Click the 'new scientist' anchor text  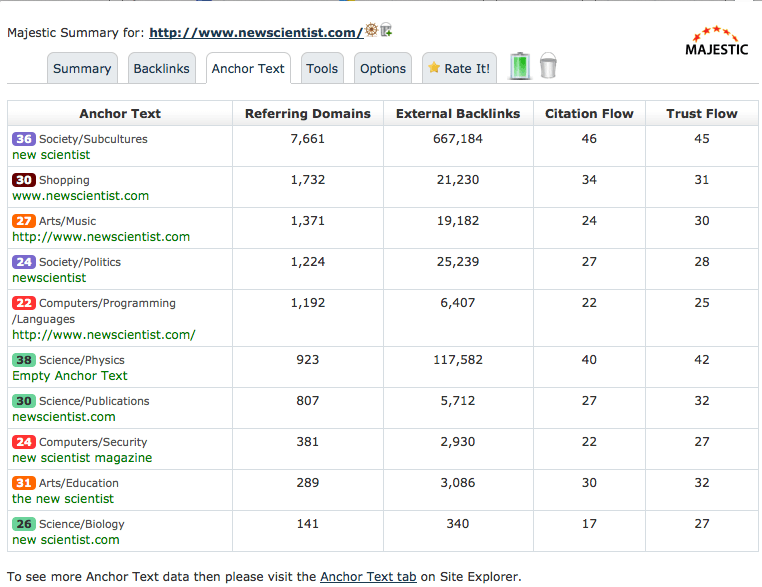coord(51,155)
